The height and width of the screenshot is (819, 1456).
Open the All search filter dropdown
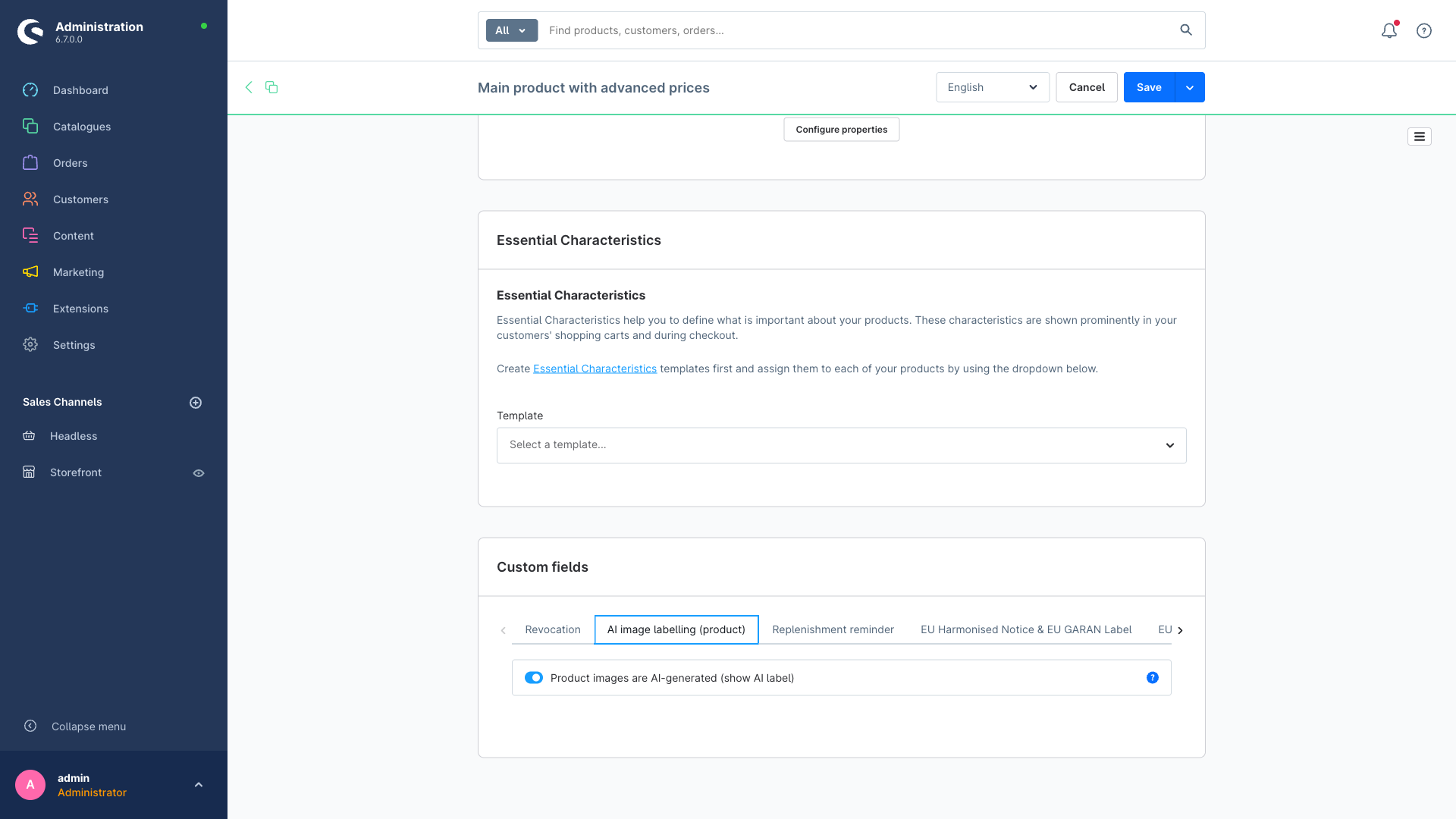coord(512,30)
